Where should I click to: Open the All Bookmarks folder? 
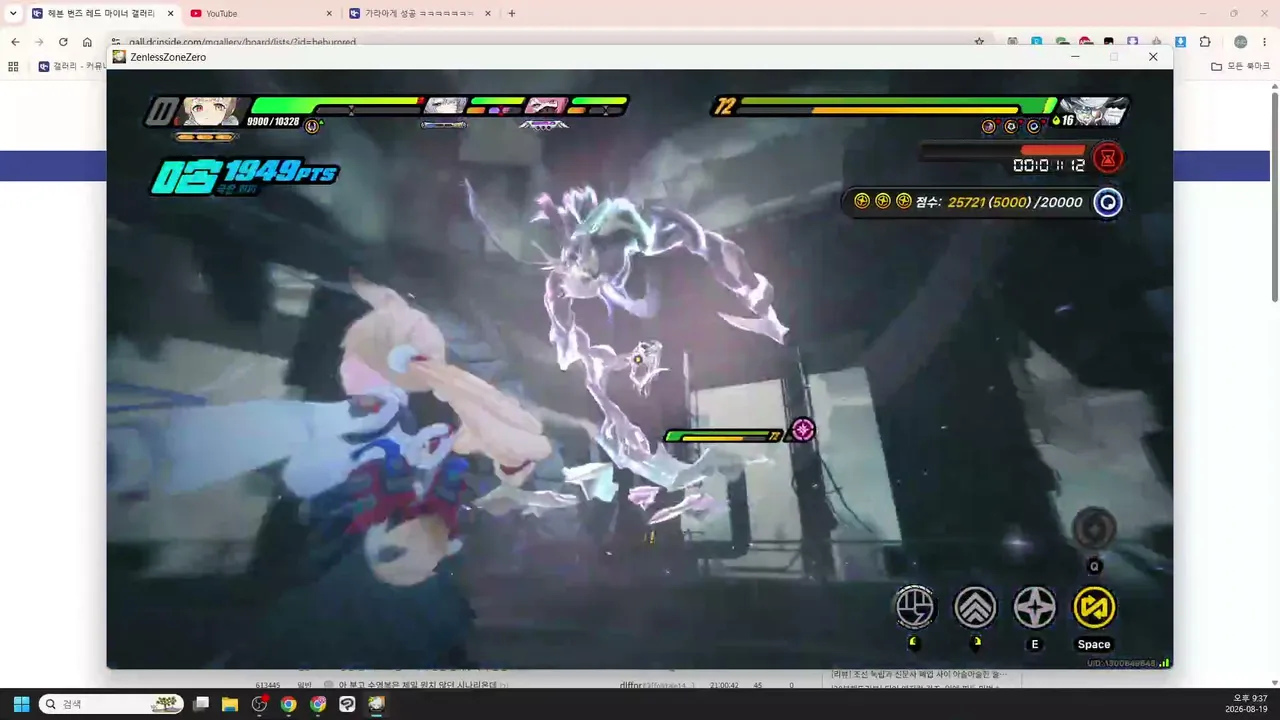point(1240,67)
